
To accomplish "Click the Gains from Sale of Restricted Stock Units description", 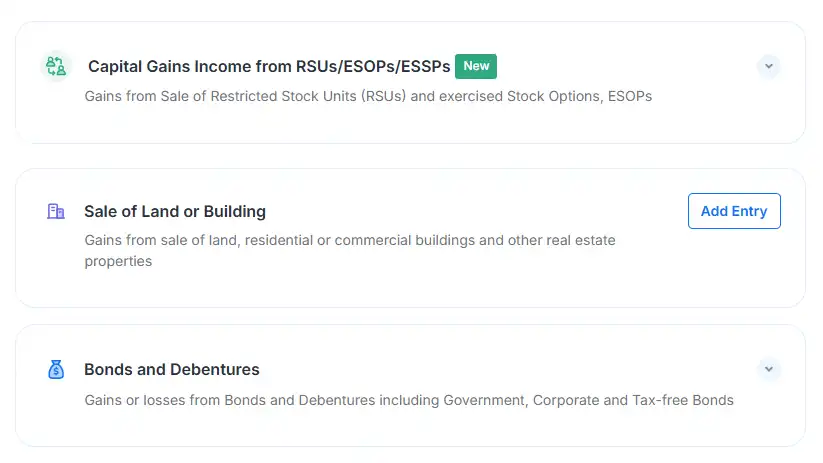I will click(x=368, y=97).
